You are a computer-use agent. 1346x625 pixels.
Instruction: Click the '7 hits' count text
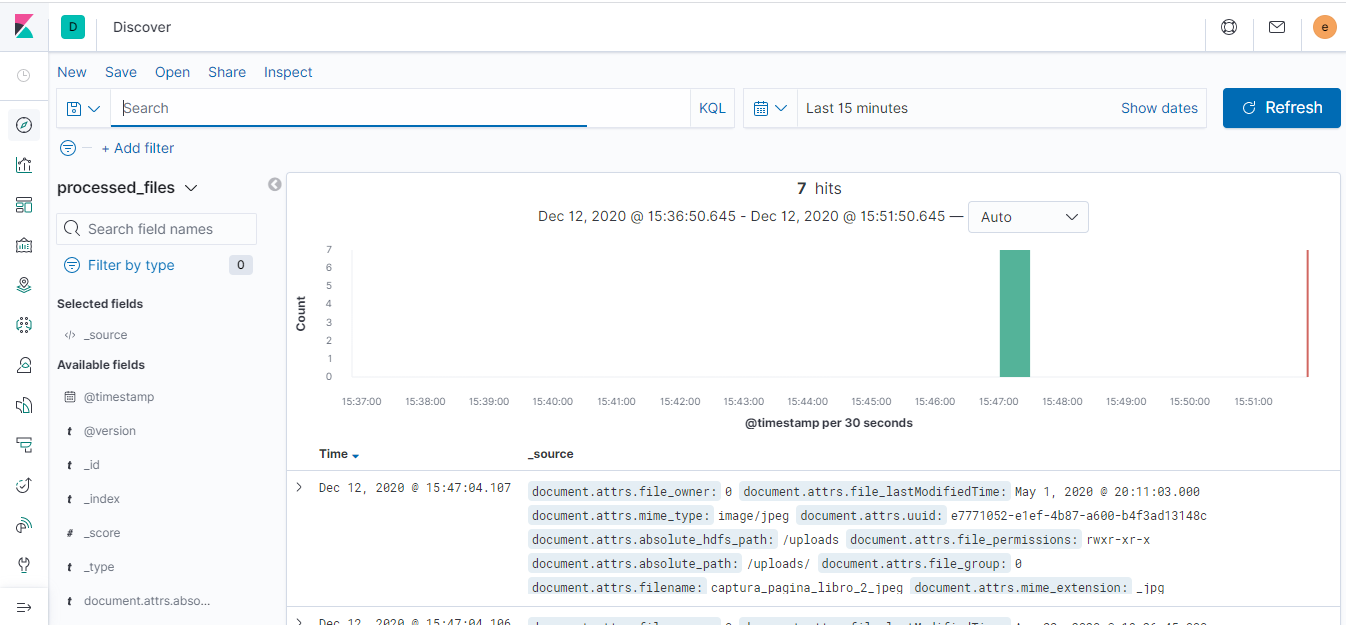[x=819, y=188]
